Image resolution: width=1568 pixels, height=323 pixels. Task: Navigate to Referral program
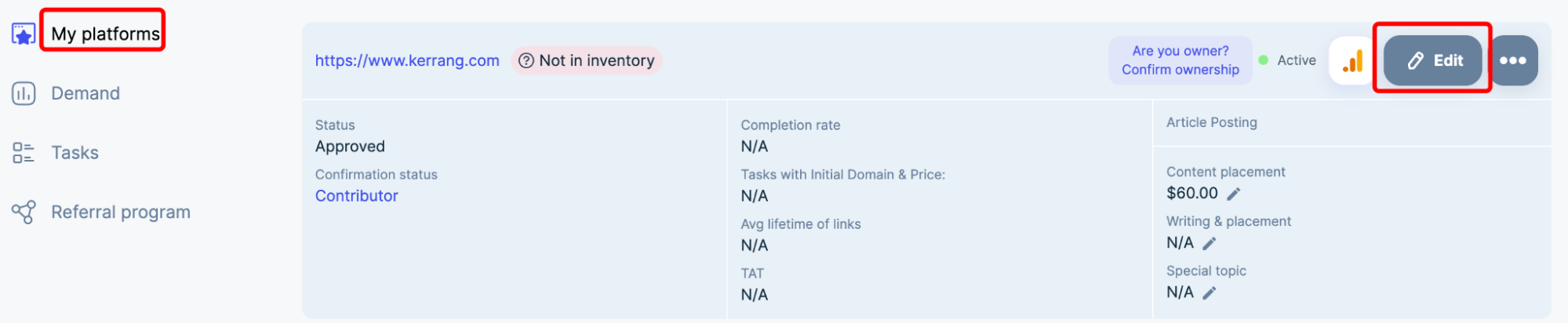(x=121, y=212)
